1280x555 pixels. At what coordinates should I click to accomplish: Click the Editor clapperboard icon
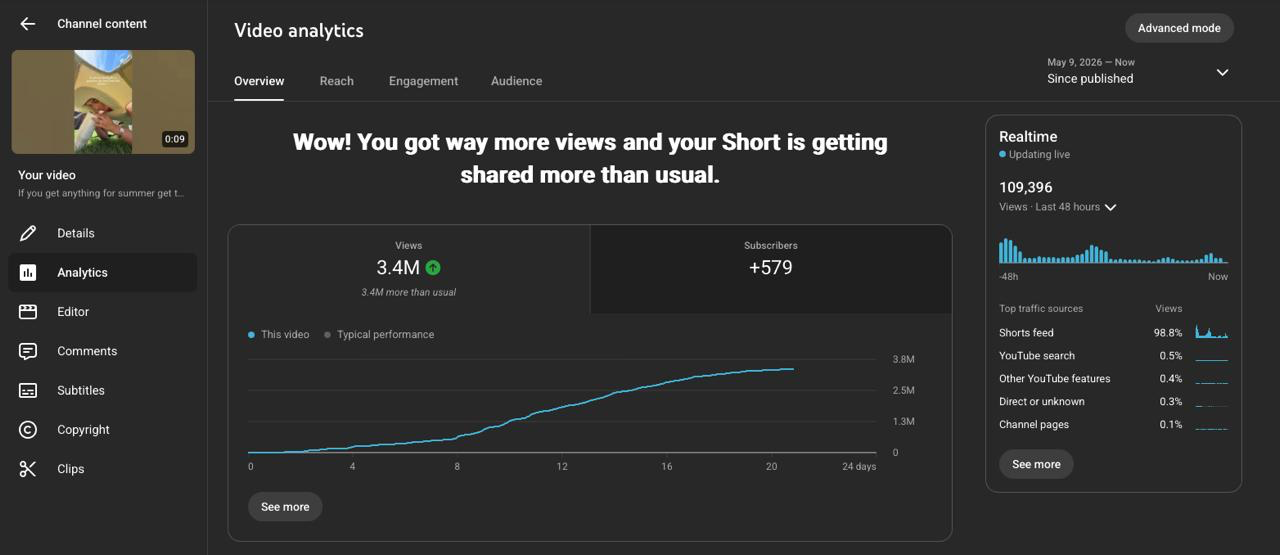(x=28, y=312)
